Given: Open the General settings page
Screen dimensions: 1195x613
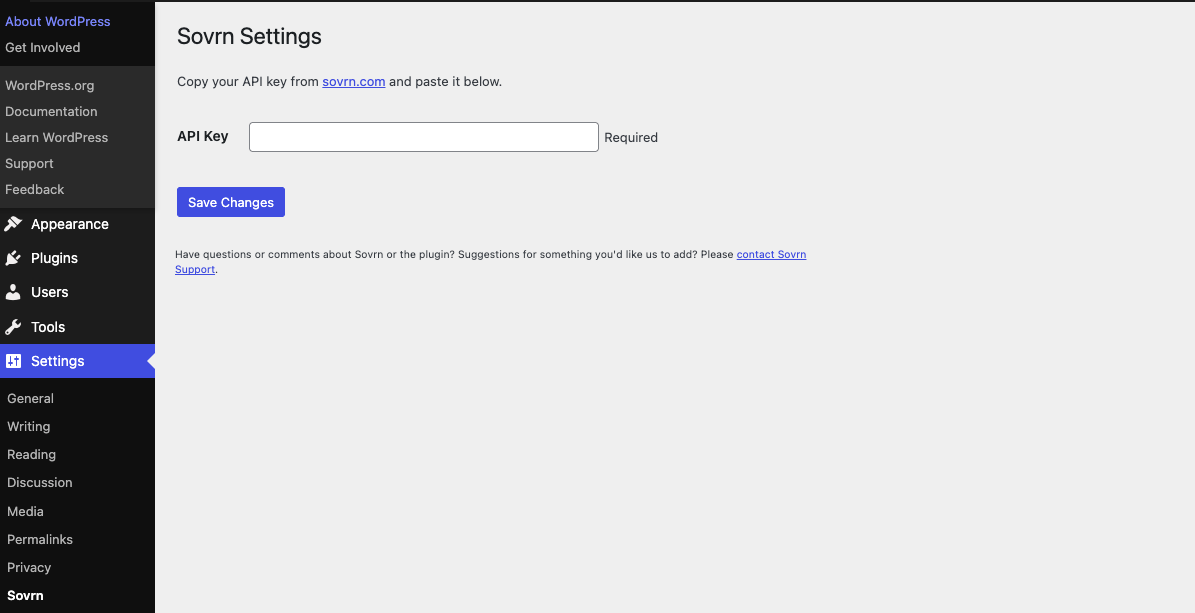Looking at the screenshot, I should tap(30, 398).
